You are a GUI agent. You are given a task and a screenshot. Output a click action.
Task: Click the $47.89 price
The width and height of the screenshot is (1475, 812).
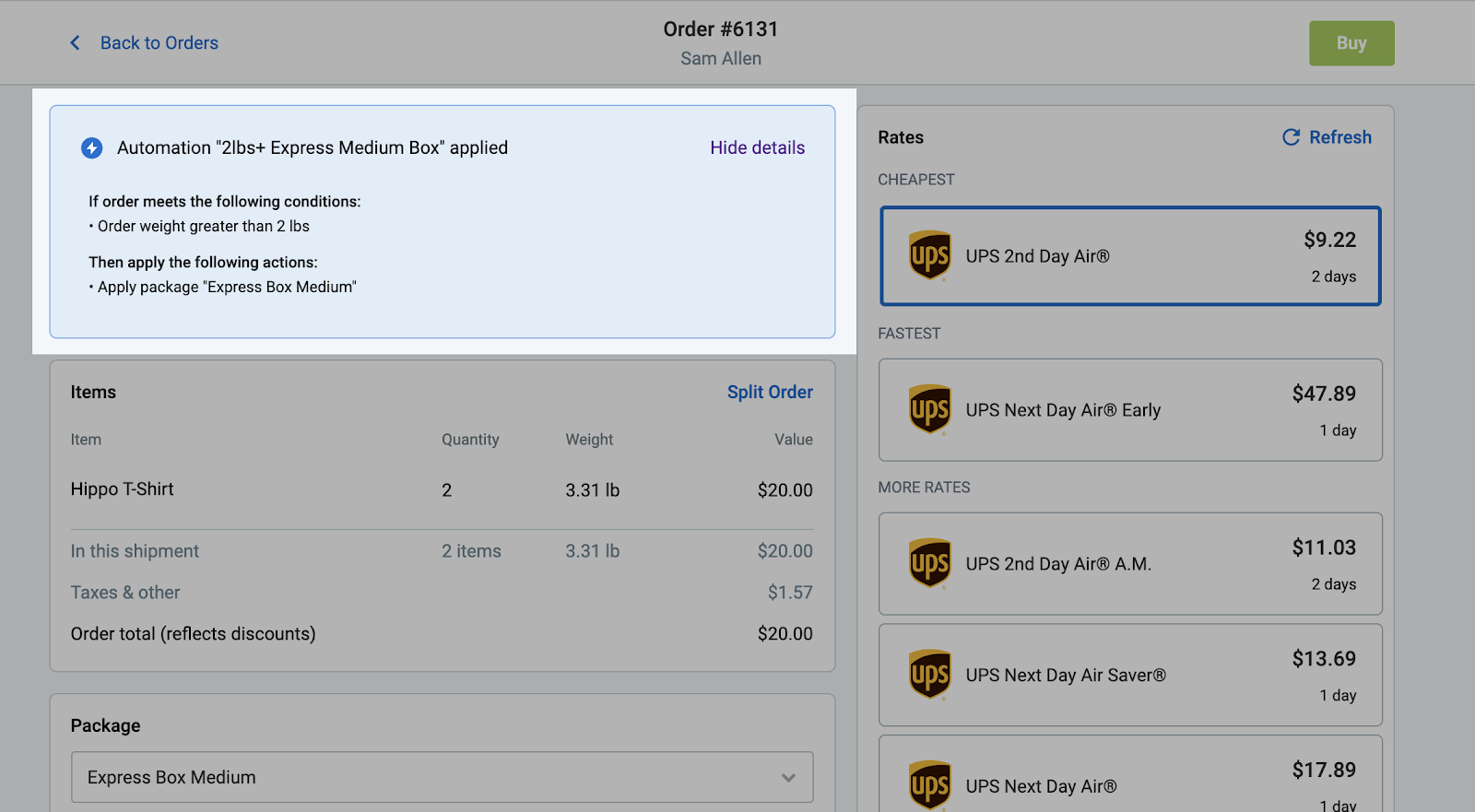tap(1324, 394)
